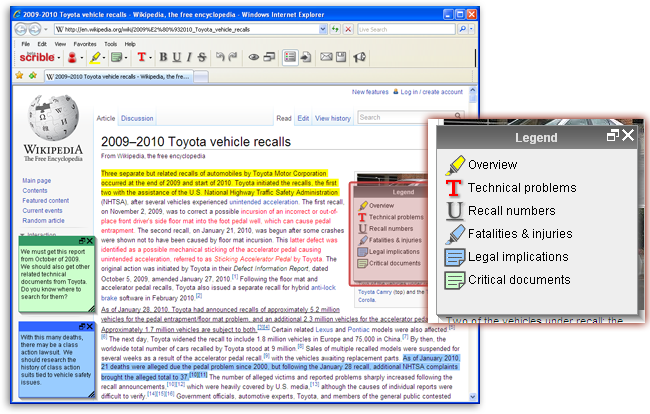Click the megaphone feedback icon

359,57
